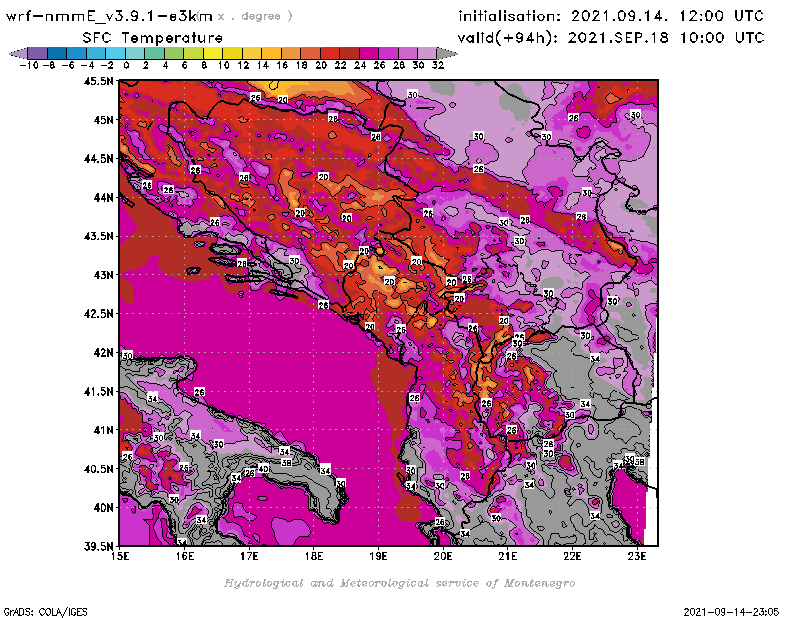Pick magenta legend swatch between 24 and 26
Viewport: 800px width, 618px height.
(368, 53)
